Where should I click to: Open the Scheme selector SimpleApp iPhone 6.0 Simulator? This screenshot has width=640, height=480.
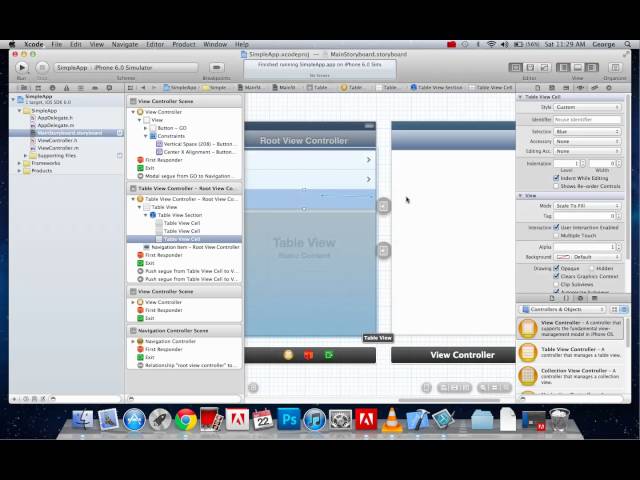coord(126,67)
